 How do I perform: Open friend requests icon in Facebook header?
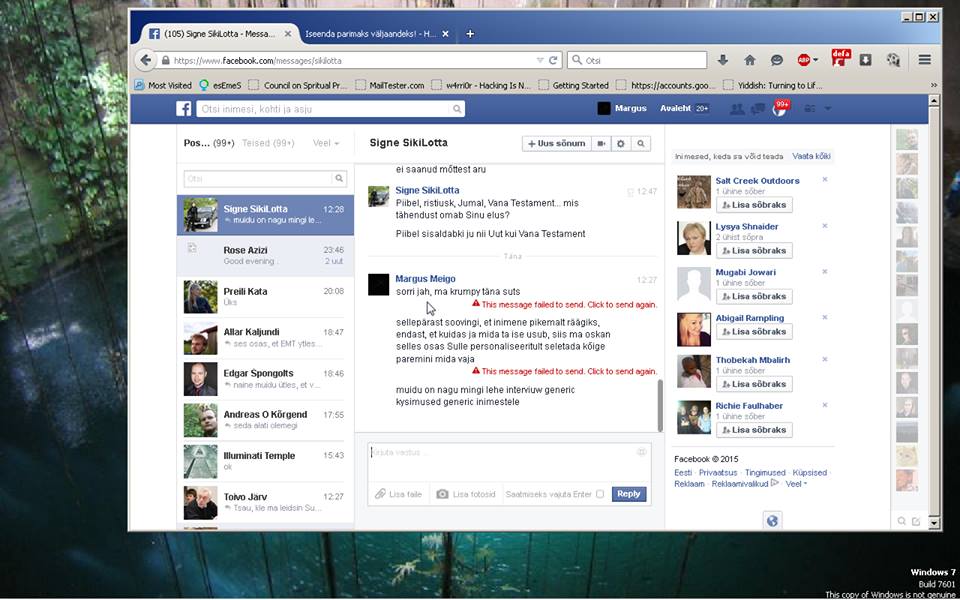737,109
